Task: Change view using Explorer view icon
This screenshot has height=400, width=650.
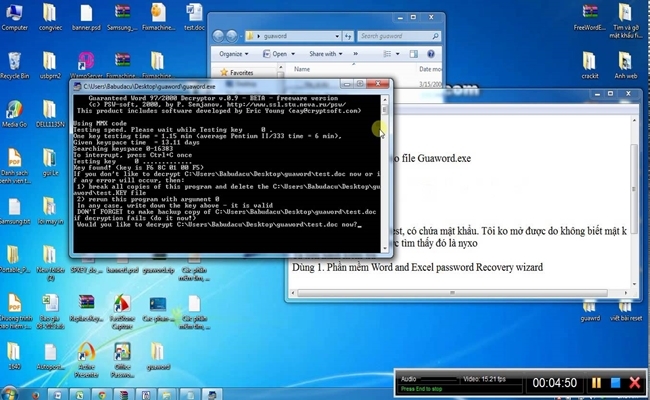Action: [x=387, y=54]
